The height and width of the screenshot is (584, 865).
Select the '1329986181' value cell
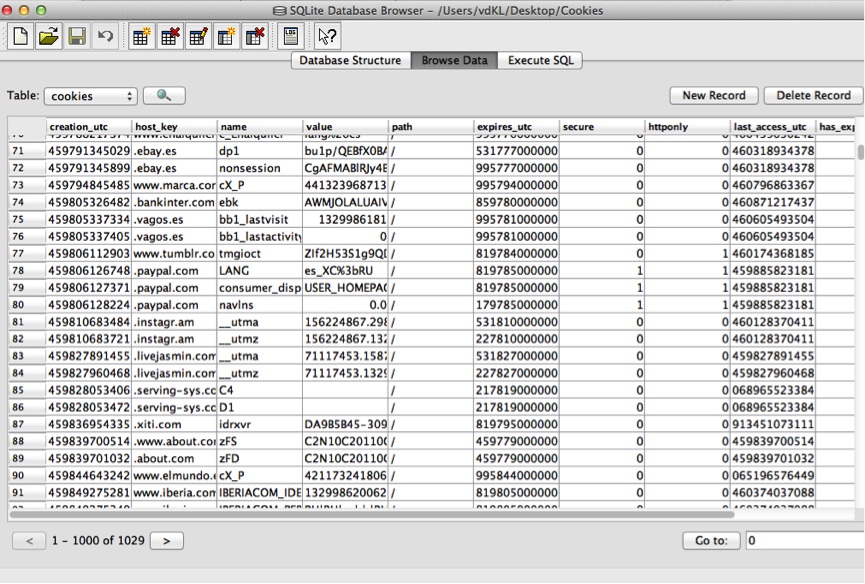click(345, 219)
